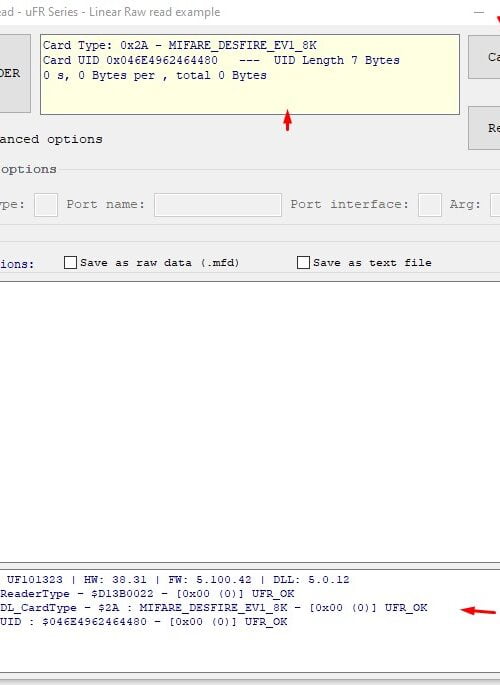Activate the small reader type box before Port name
This screenshot has width=500, height=685.
(x=46, y=205)
